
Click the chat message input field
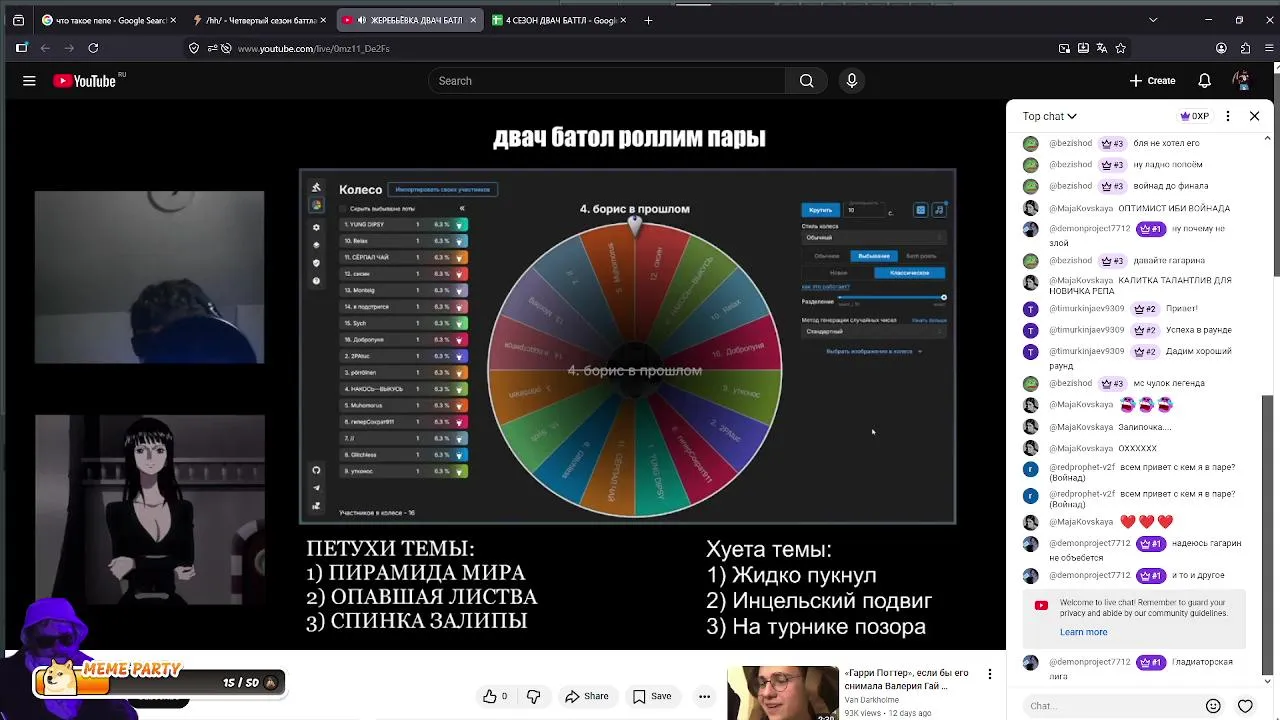1110,706
